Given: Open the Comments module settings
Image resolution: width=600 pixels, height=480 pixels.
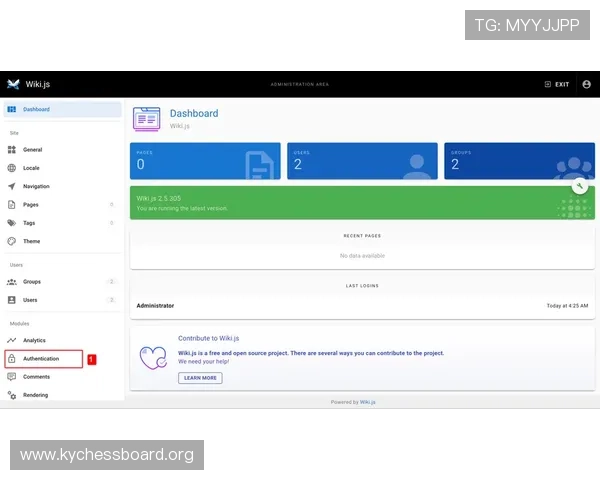Looking at the screenshot, I should 36,377.
